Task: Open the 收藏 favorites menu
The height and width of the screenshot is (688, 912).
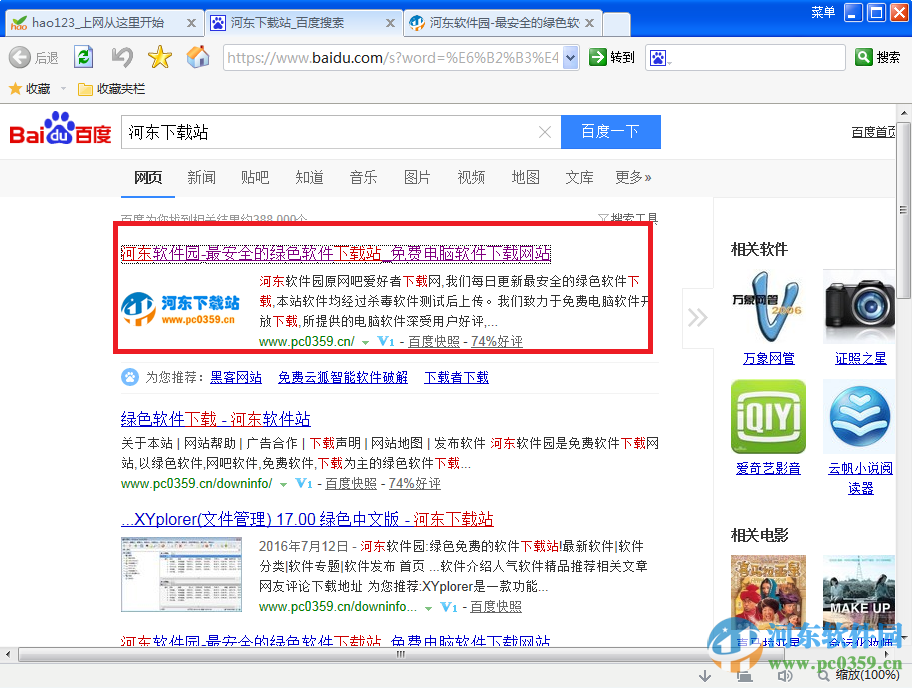Action: 30,88
